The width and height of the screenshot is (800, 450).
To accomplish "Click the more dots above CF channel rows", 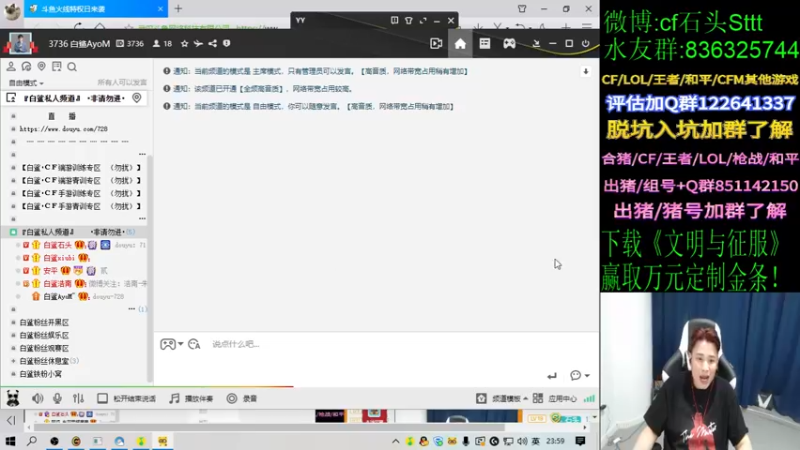I will [142, 154].
